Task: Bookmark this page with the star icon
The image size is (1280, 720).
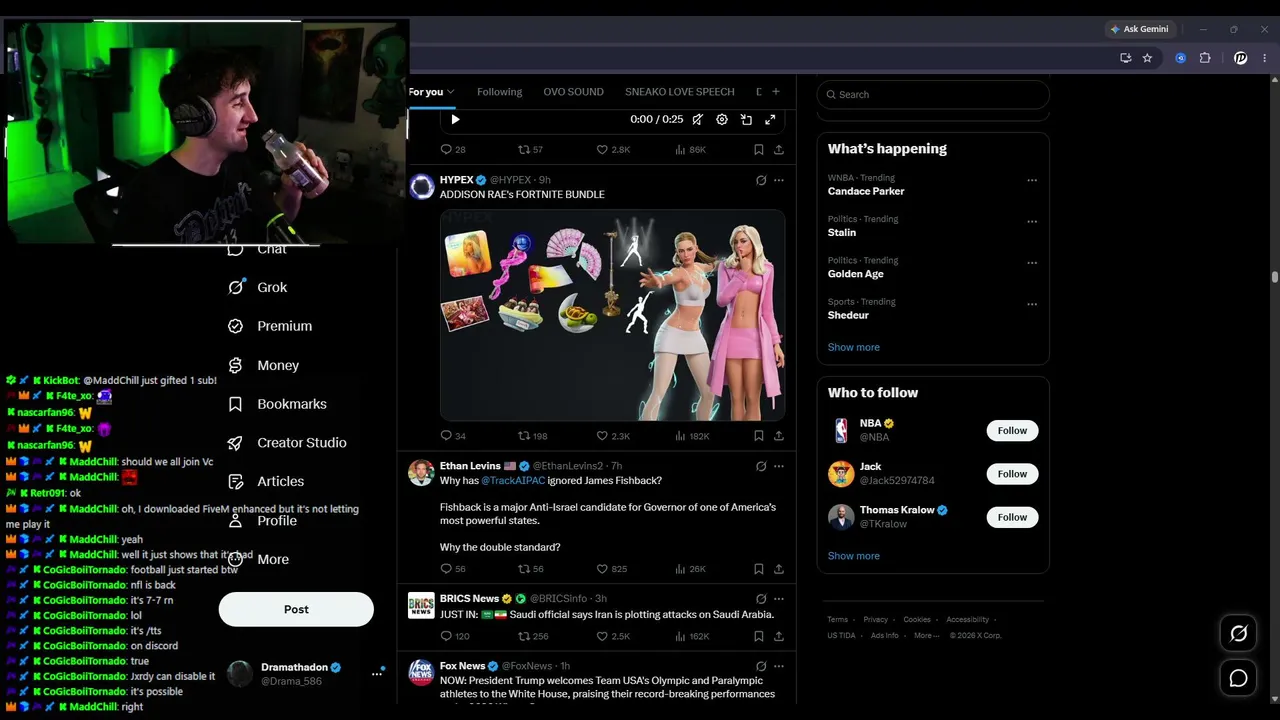Action: [1147, 58]
